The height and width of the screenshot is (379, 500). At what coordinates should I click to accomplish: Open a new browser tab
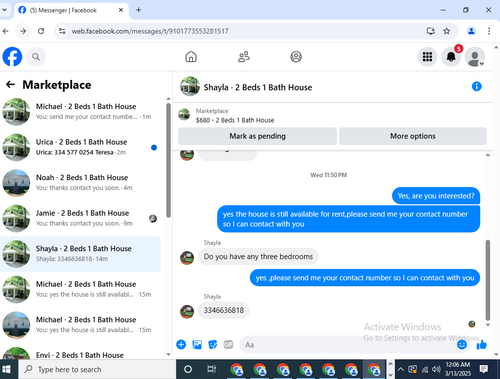pyautogui.click(x=139, y=10)
